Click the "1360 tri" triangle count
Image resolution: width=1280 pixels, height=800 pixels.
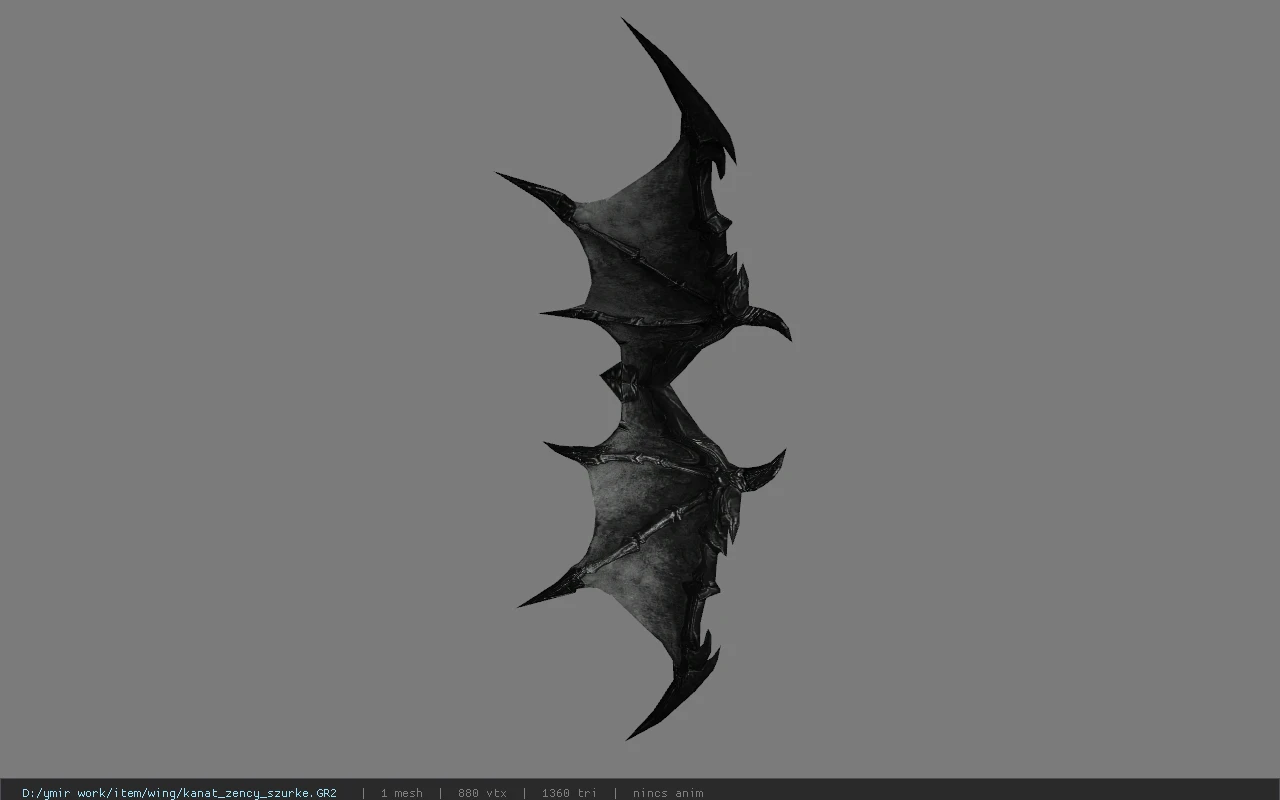(569, 793)
